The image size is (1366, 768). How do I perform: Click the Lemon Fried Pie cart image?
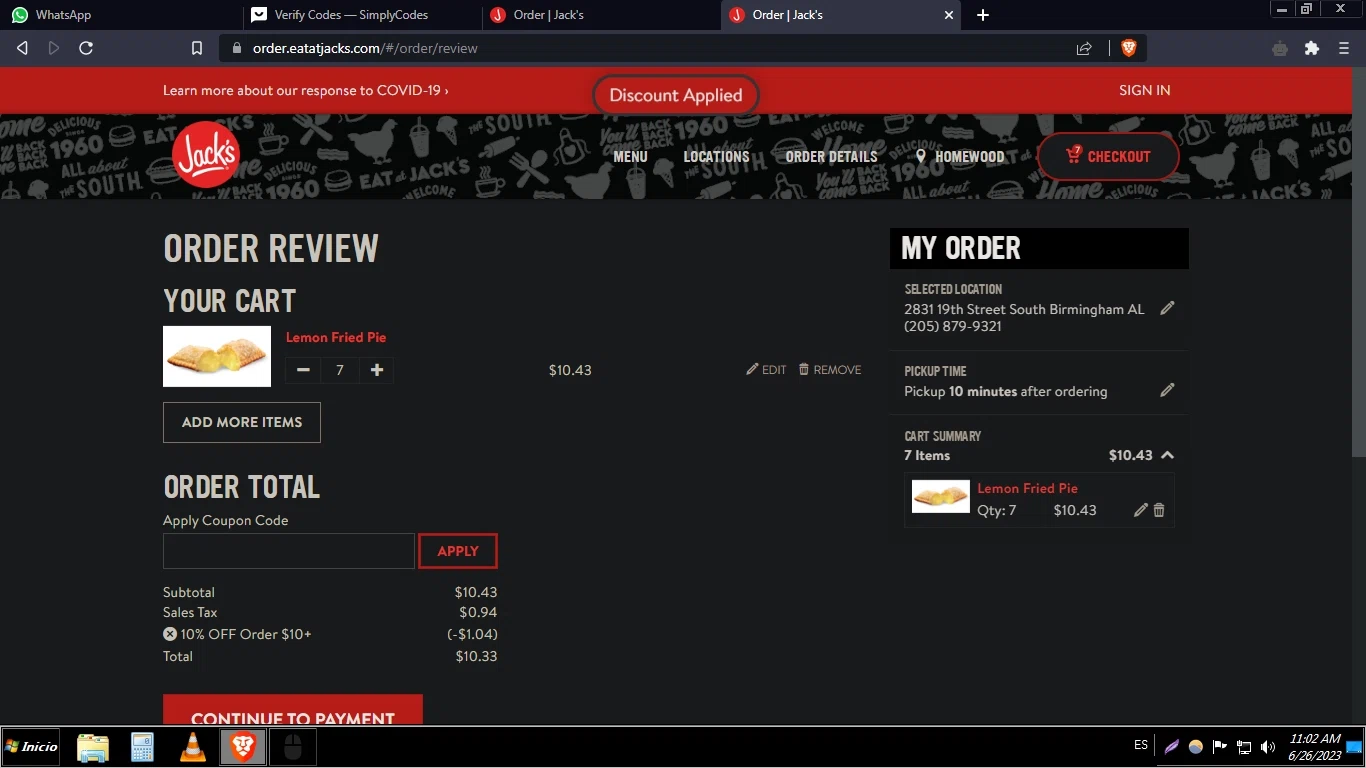point(217,356)
